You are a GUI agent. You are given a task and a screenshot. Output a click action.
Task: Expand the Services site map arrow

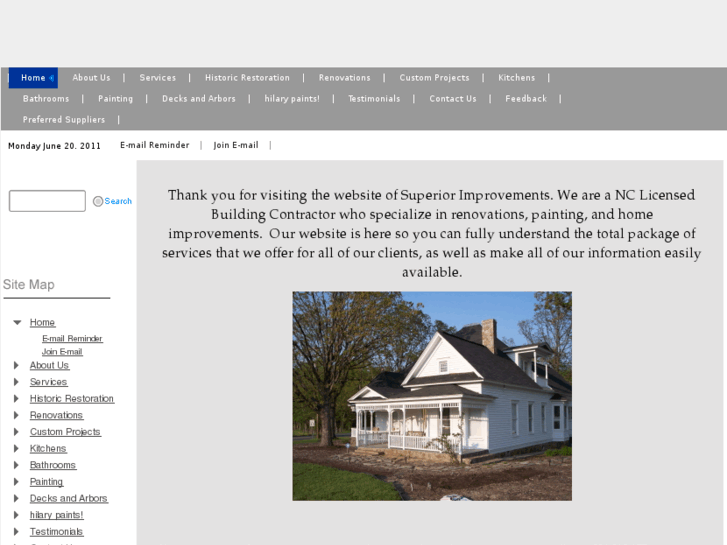point(16,382)
